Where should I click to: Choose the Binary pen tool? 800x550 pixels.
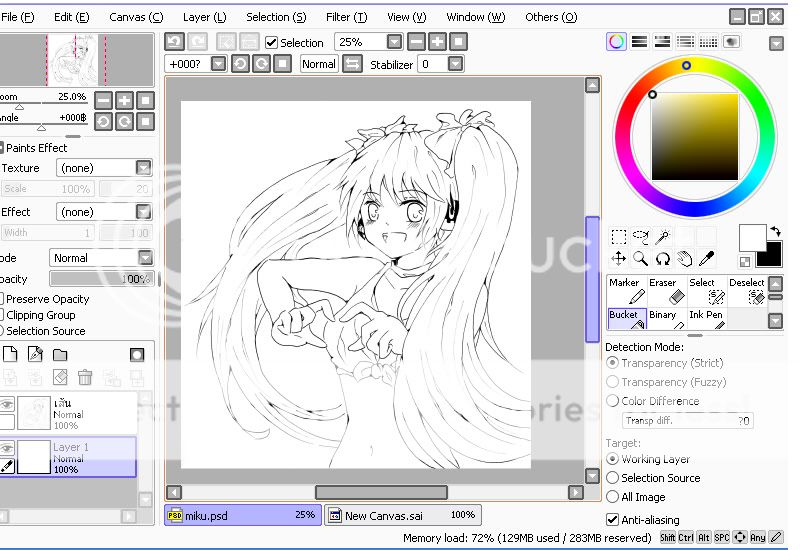pyautogui.click(x=666, y=318)
